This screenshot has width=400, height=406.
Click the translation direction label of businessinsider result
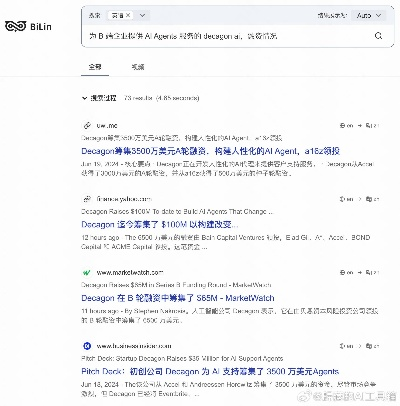[x=359, y=346]
